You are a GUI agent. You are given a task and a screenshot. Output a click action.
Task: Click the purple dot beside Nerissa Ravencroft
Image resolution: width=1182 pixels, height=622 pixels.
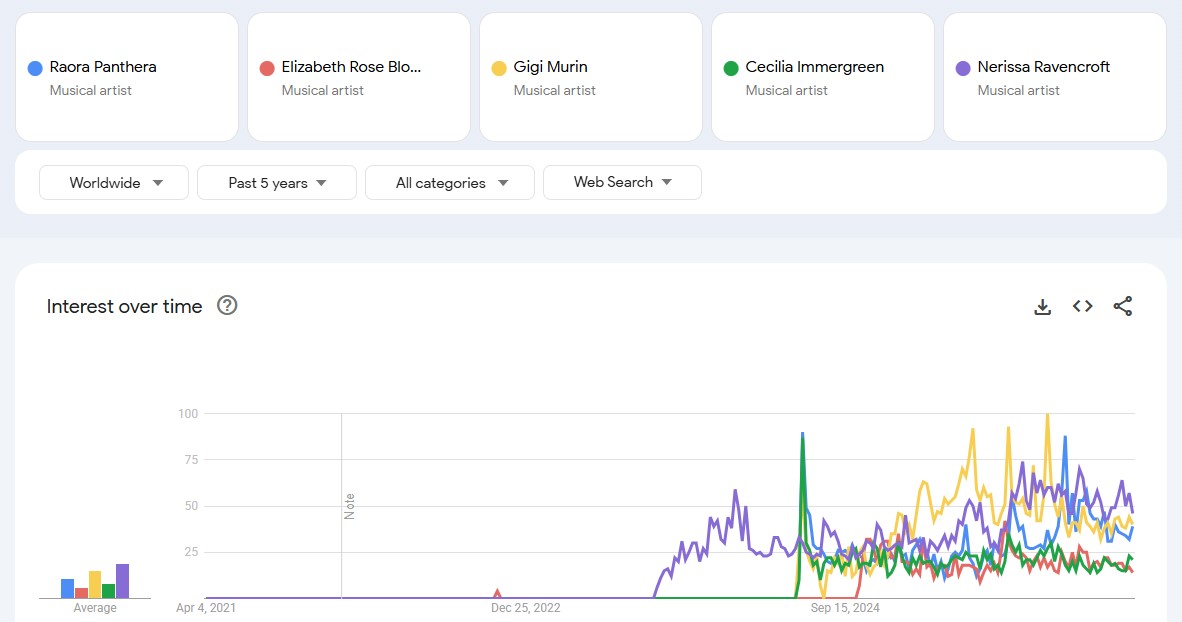pos(963,69)
